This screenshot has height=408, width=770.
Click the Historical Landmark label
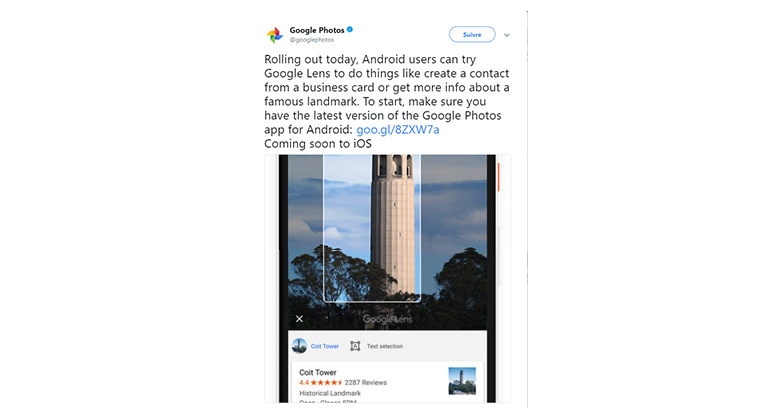(x=330, y=393)
